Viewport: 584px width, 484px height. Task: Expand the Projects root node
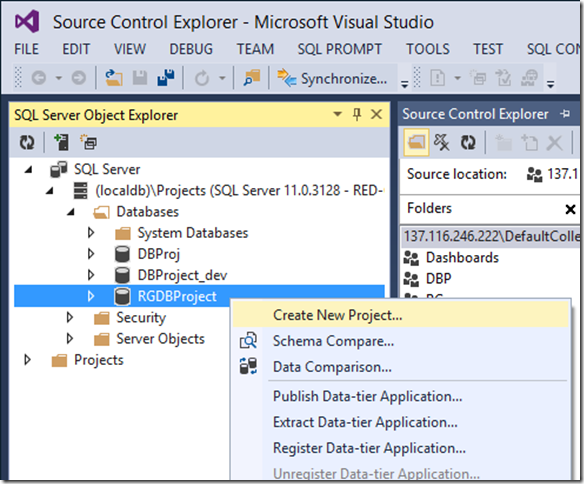tap(27, 360)
